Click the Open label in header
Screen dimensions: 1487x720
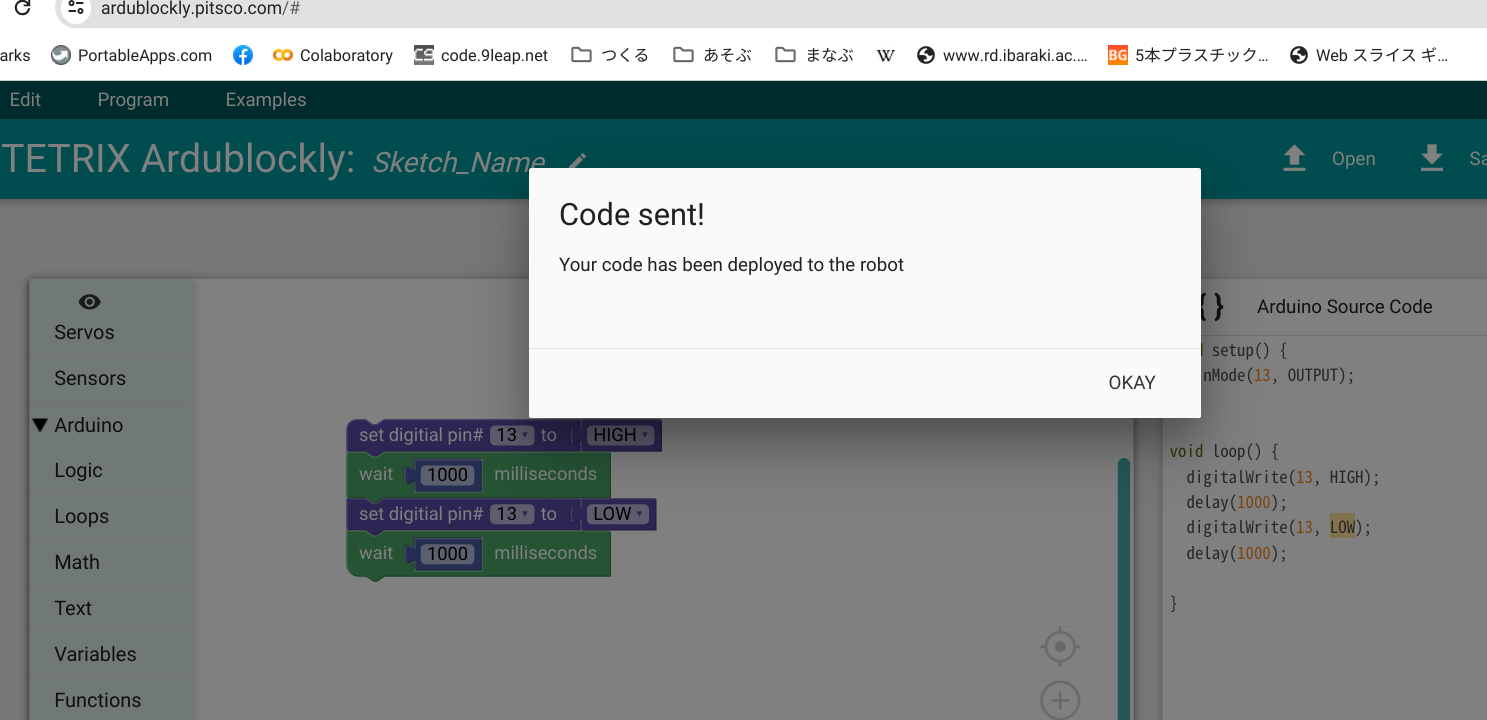click(x=1353, y=159)
